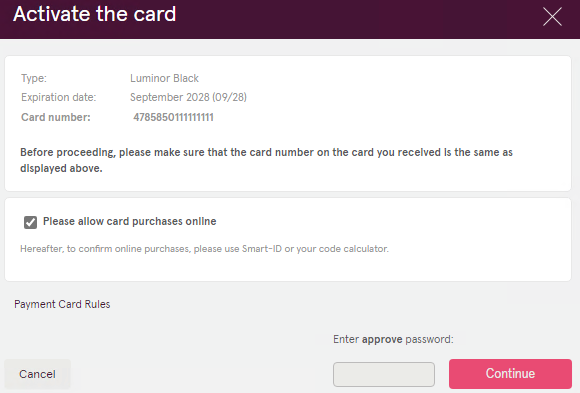Click the 'Enter approve password:' label
Viewport: 580px width, 393px height.
[x=393, y=339]
